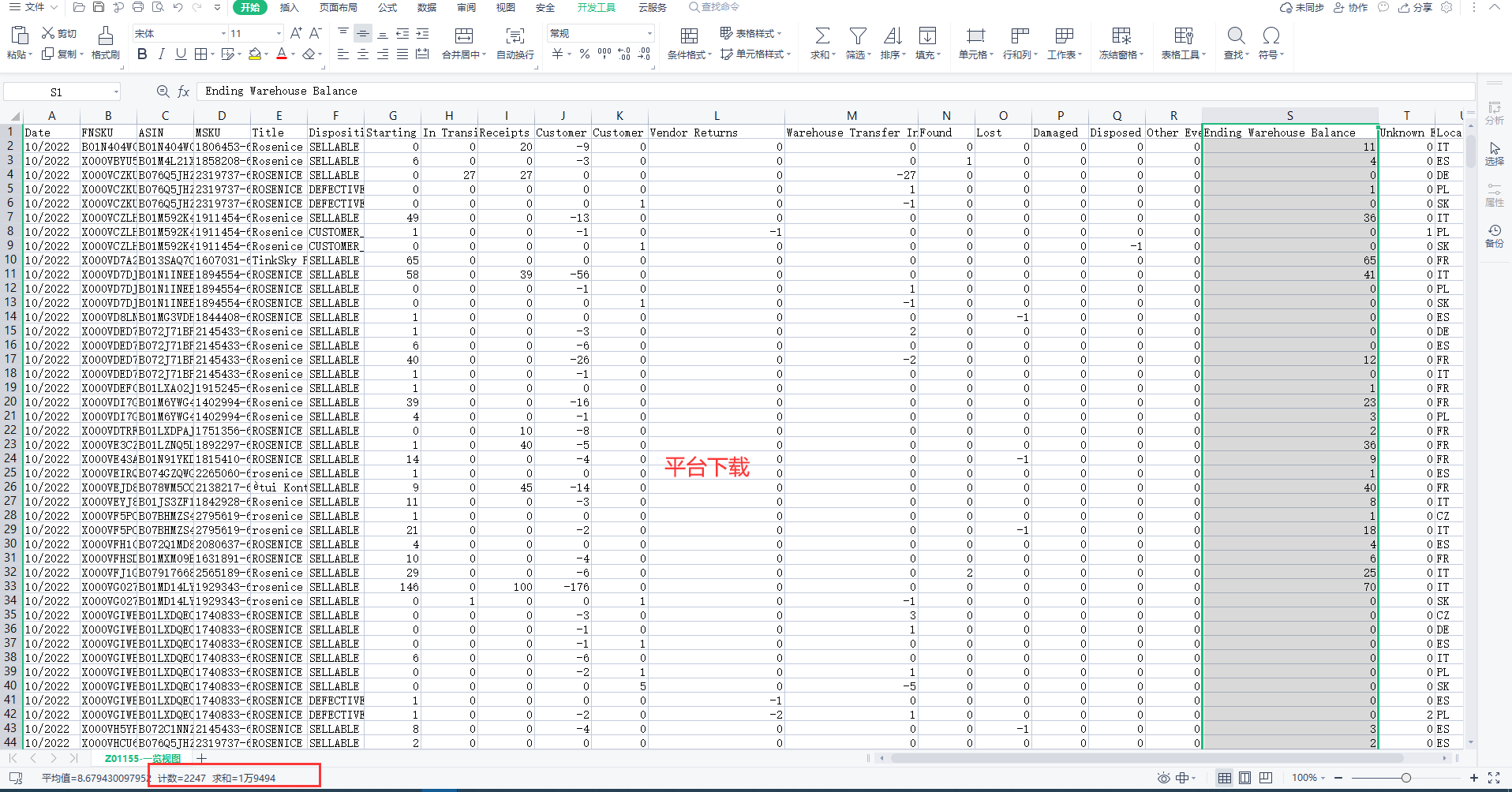Image resolution: width=1512 pixels, height=792 pixels.
Task: Click the Filter (筛选) funnel icon
Action: (857, 35)
